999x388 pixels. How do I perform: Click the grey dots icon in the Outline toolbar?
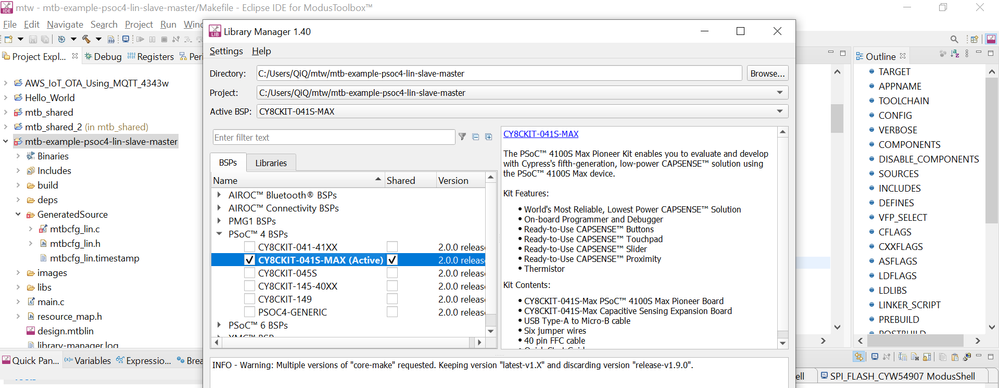click(943, 54)
